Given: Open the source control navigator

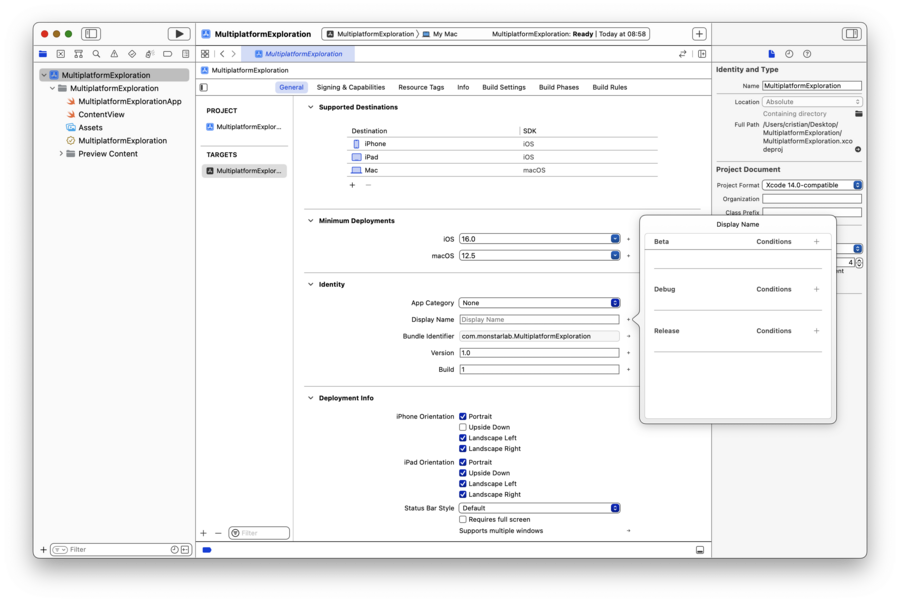Looking at the screenshot, I should click(61, 54).
